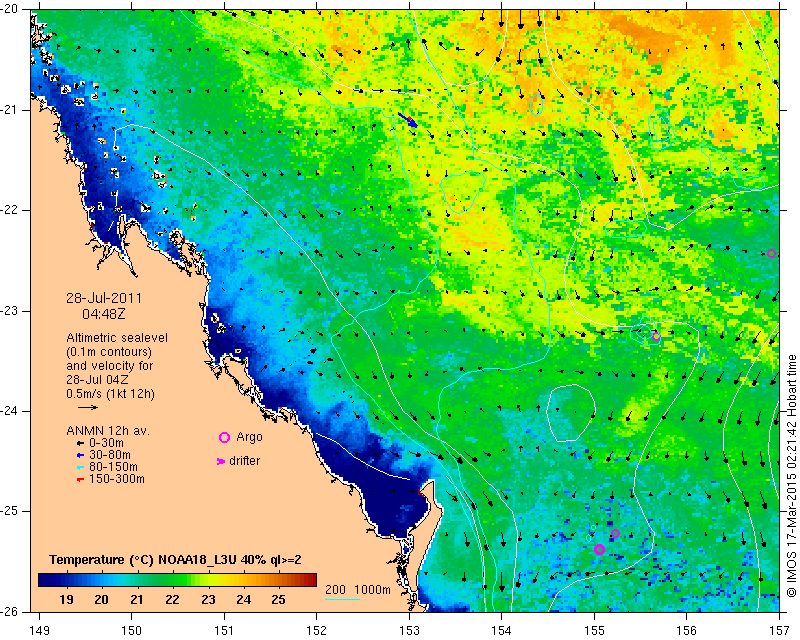Click the cyan 80-150m legend arrow
This screenshot has width=800, height=640.
(80, 467)
